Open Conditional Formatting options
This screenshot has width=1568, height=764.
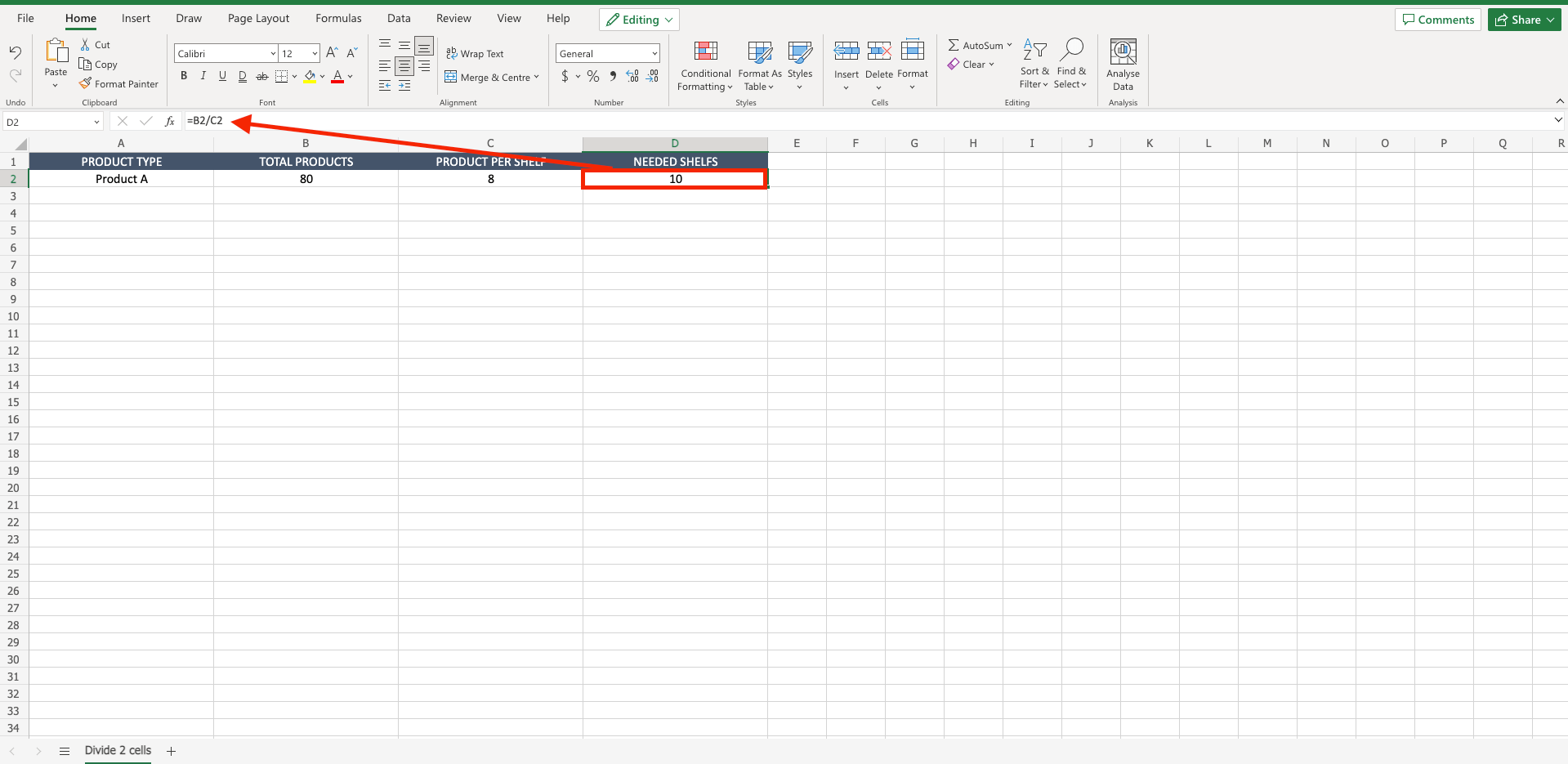(x=704, y=65)
